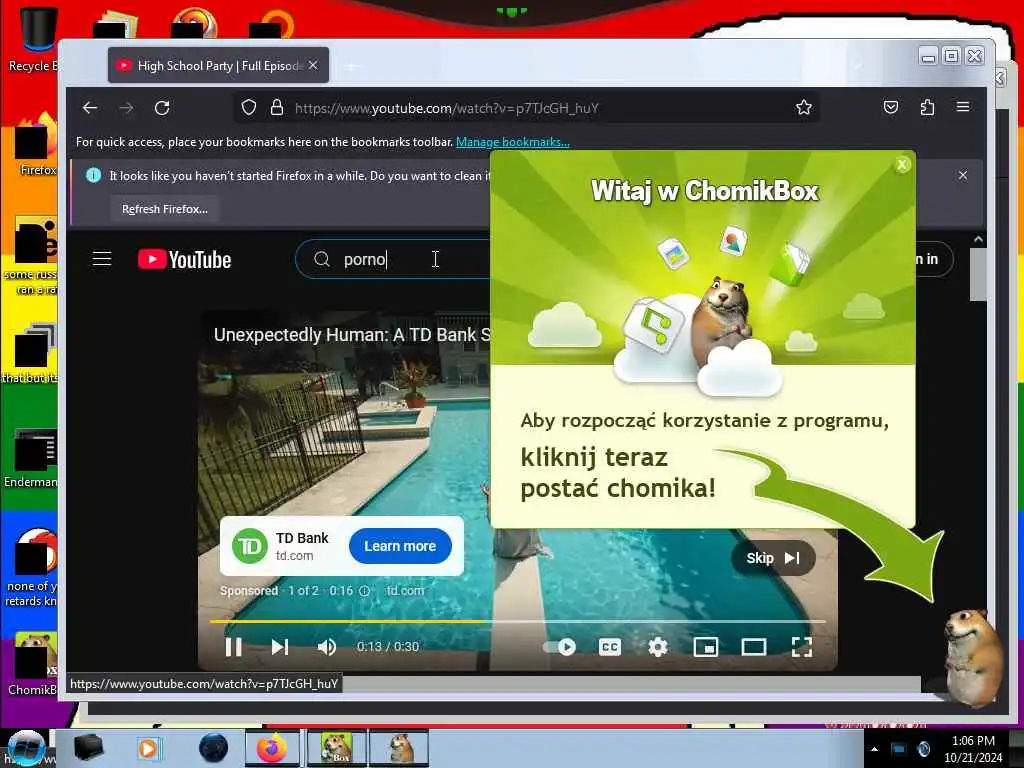Open the Firefox desktop shortcut
The width and height of the screenshot is (1024, 768).
(36, 144)
